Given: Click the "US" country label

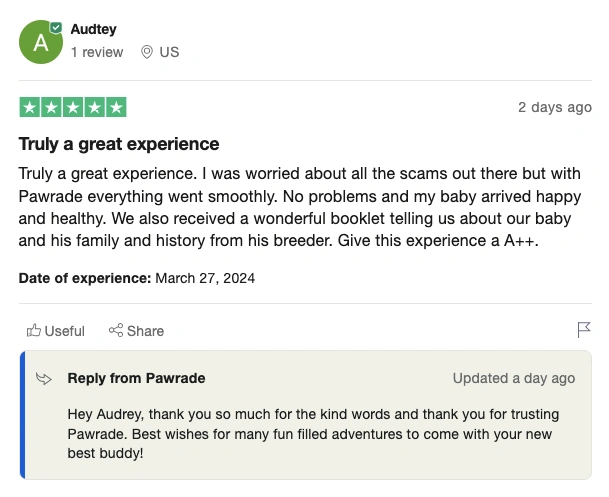Looking at the screenshot, I should coord(169,52).
